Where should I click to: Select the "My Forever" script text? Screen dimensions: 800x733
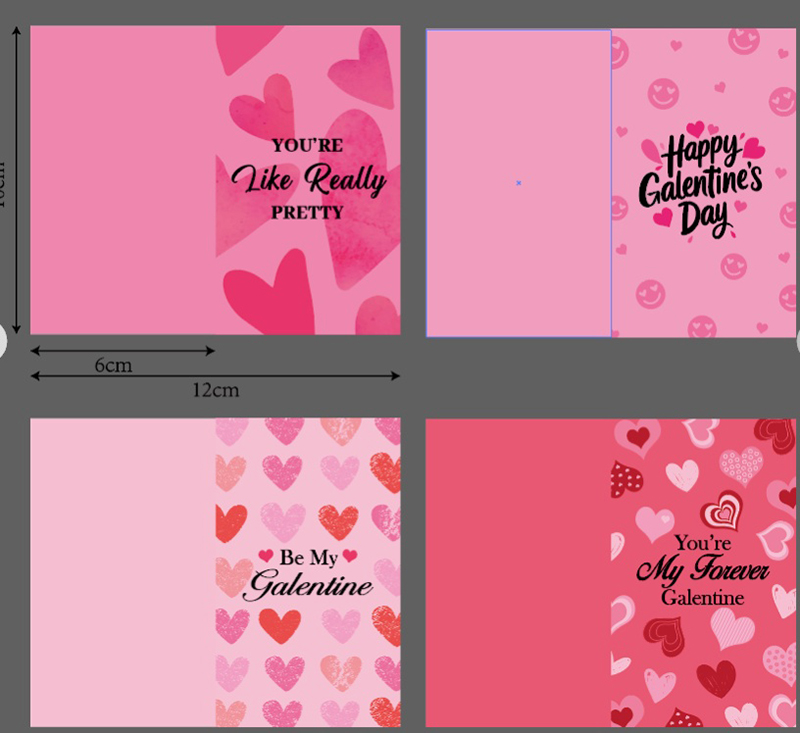(x=703, y=571)
